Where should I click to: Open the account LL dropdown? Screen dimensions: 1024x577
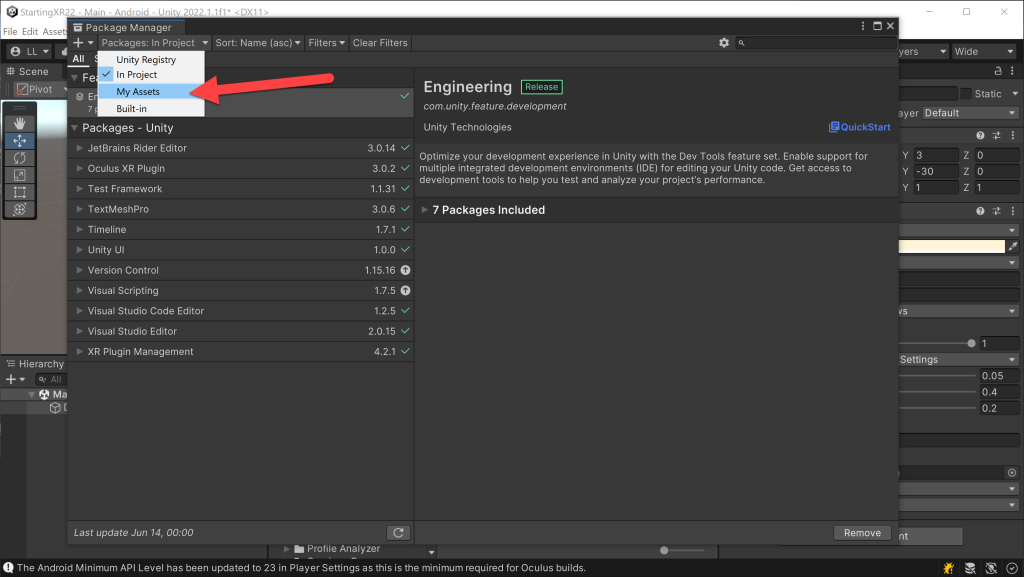[x=30, y=52]
